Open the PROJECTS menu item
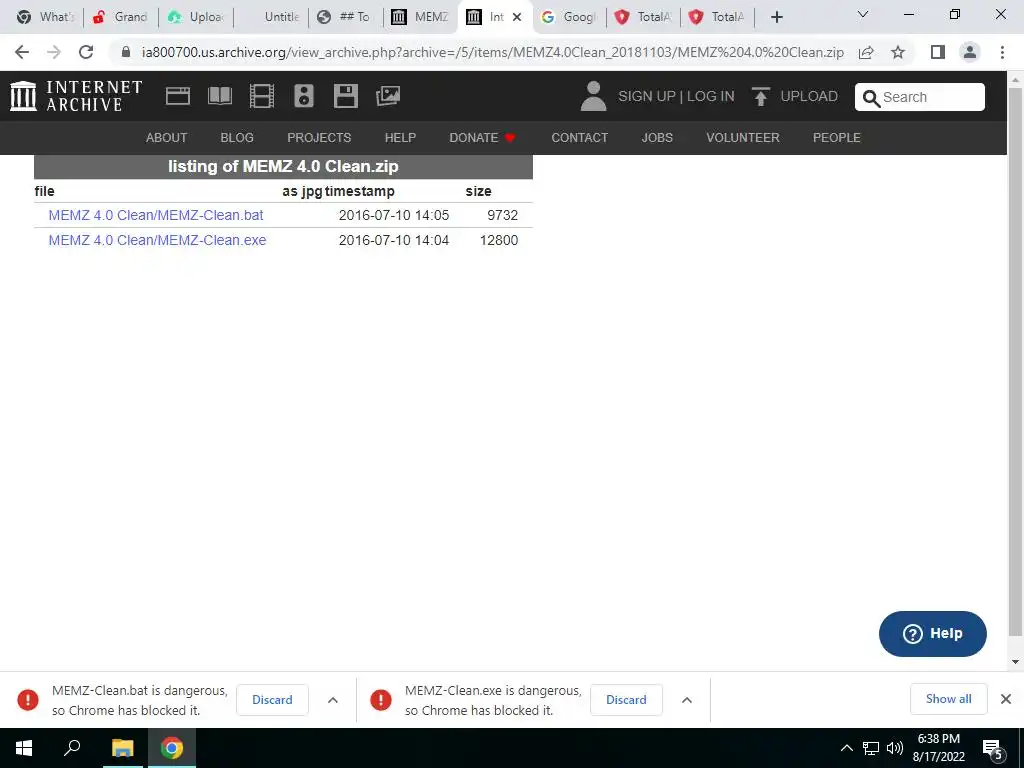Screen dimensions: 1024x768 [x=319, y=138]
